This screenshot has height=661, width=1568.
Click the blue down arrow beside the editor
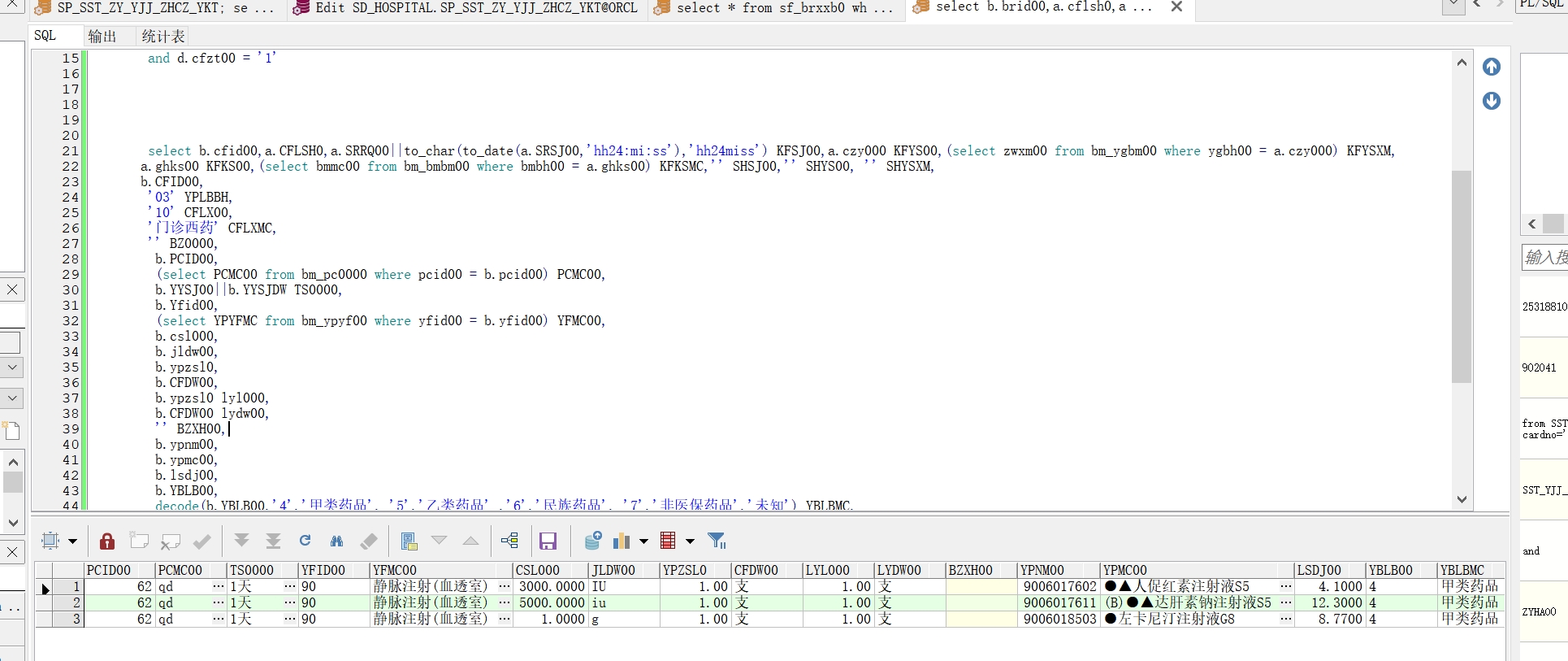(1491, 101)
